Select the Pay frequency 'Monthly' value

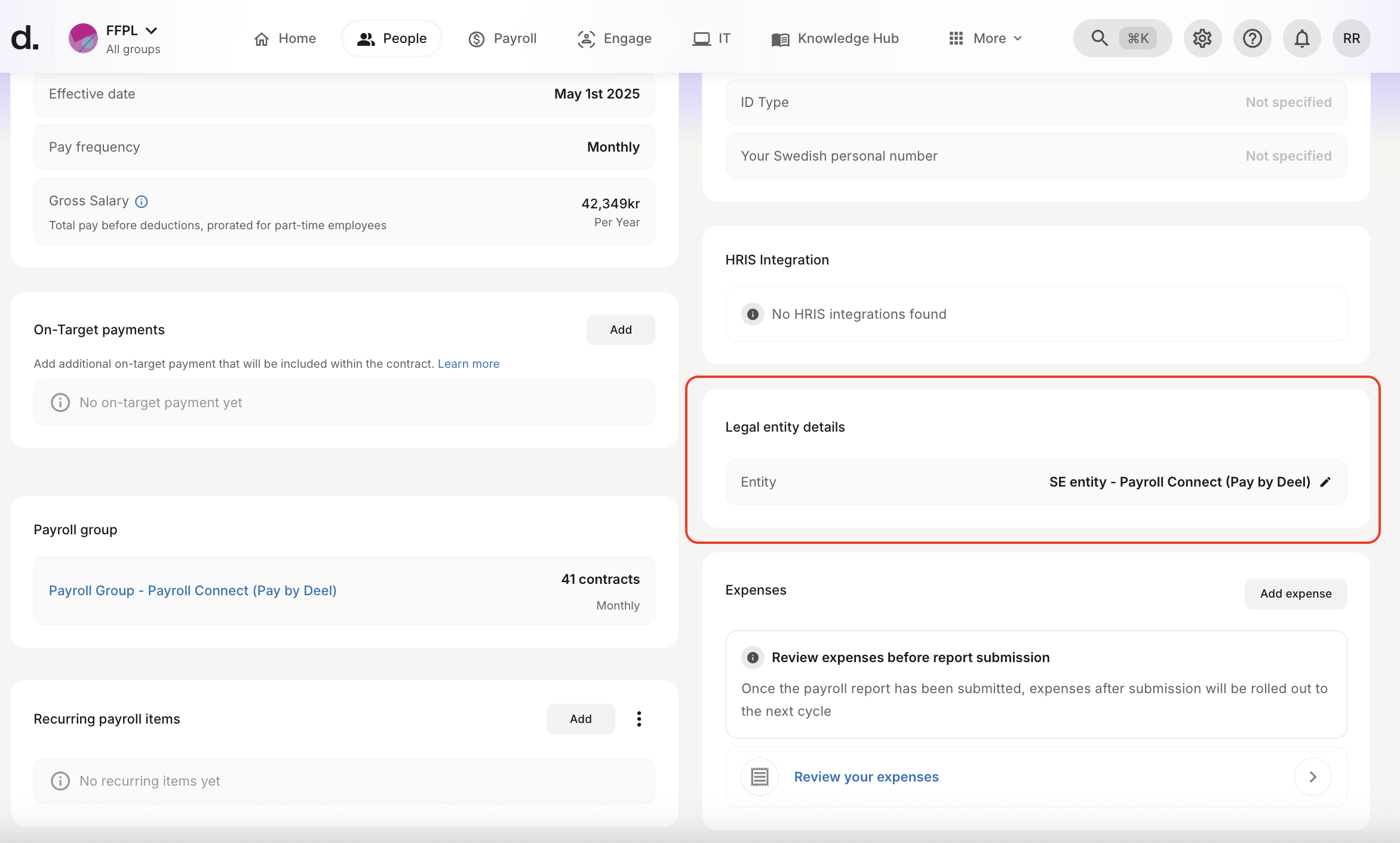(x=613, y=147)
